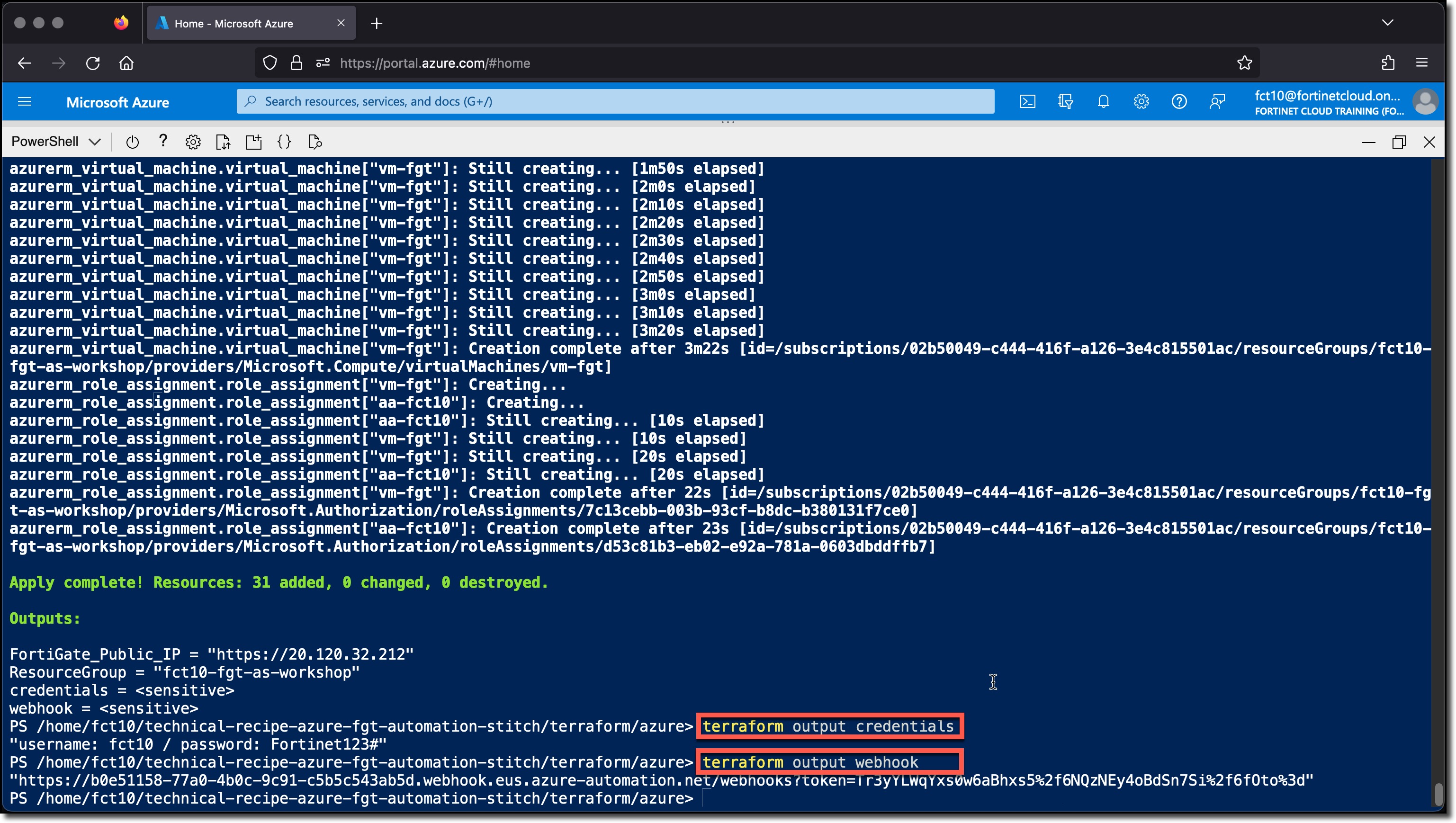This screenshot has width=1456, height=823.
Task: Open Firefox extensions puzzle icon
Action: (1388, 63)
